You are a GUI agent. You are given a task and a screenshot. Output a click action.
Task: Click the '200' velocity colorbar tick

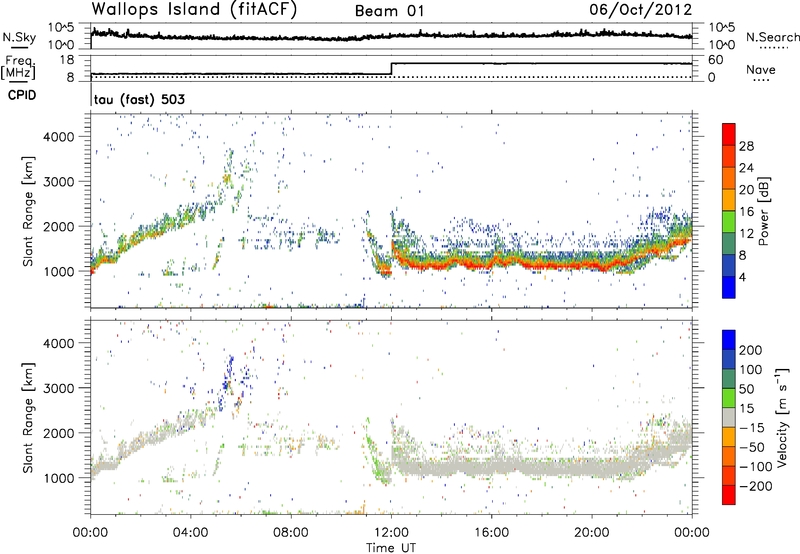[751, 350]
